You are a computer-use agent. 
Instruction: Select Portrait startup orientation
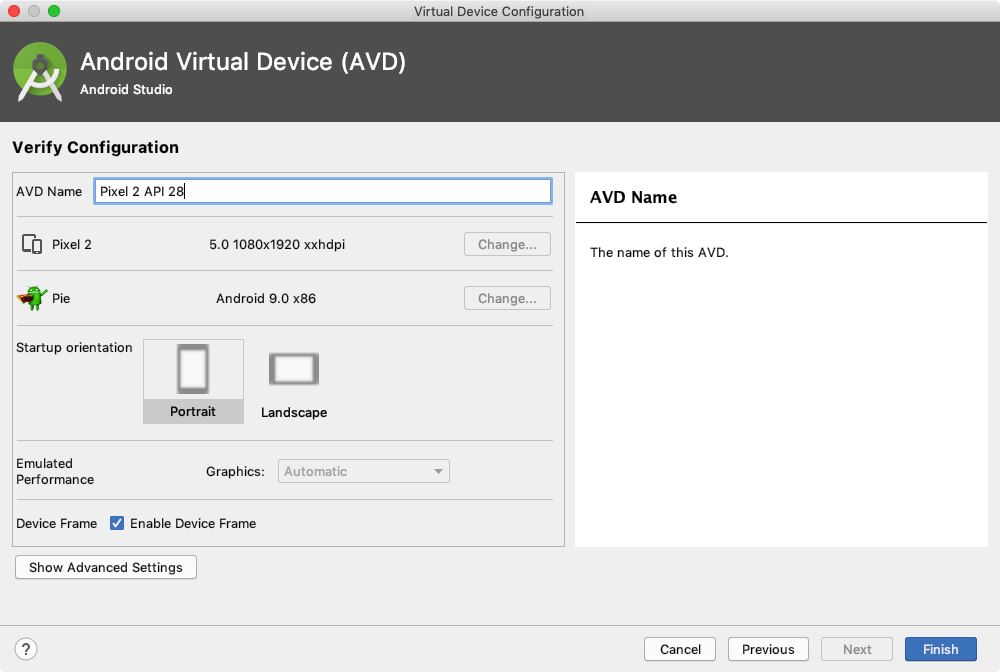coord(193,381)
